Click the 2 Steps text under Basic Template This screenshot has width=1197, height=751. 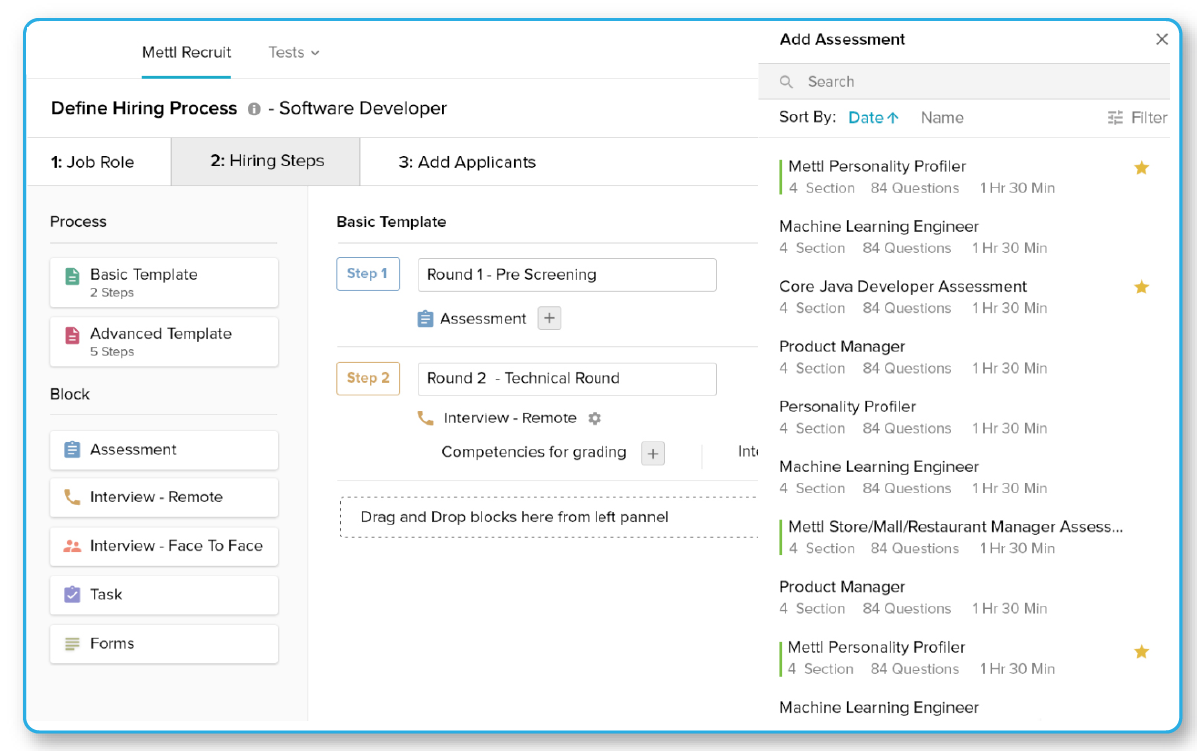111,293
